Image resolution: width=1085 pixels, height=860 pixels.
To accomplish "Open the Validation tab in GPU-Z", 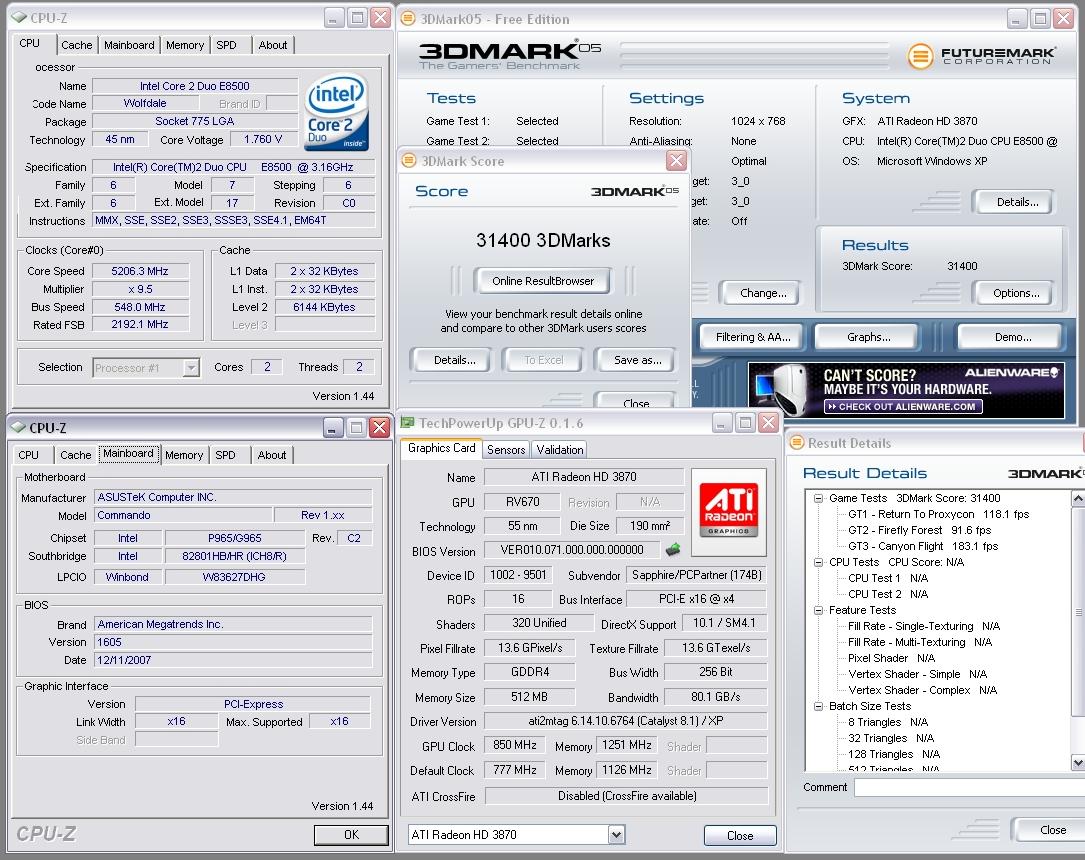I will [x=560, y=450].
